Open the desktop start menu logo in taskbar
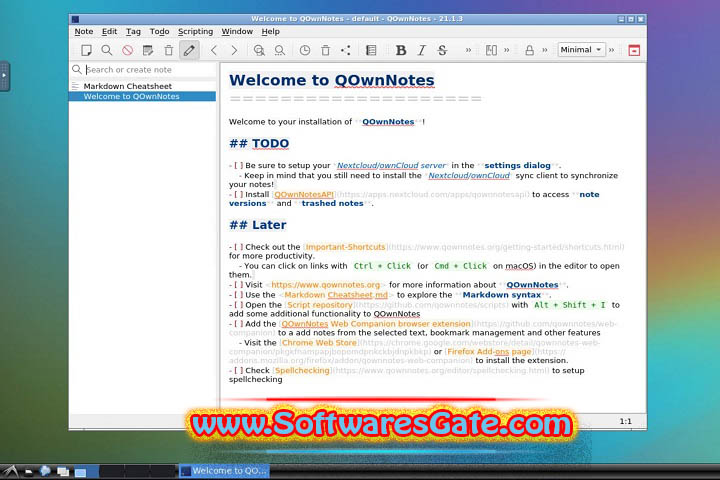 point(10,472)
